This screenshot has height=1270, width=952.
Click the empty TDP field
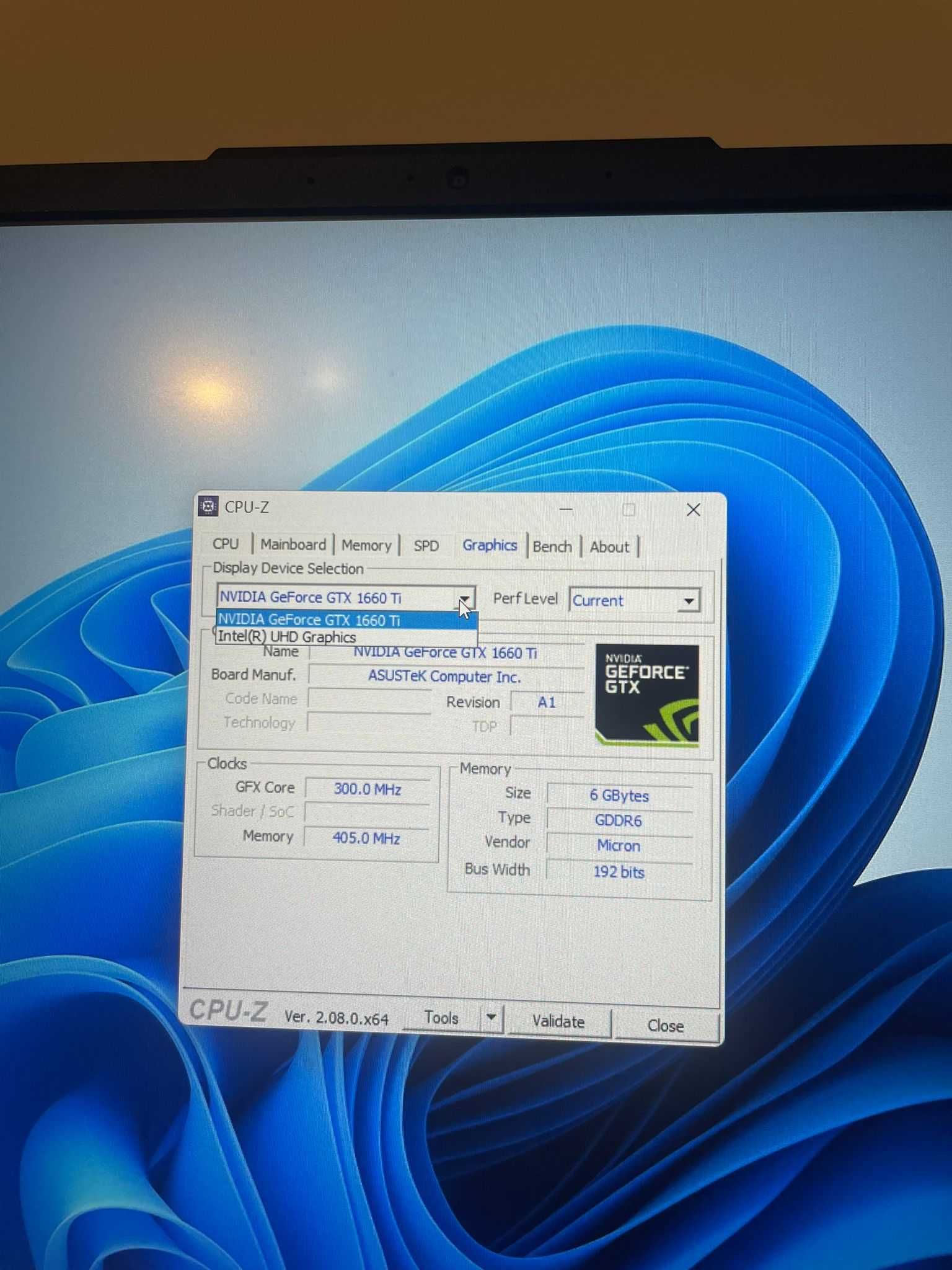click(547, 726)
